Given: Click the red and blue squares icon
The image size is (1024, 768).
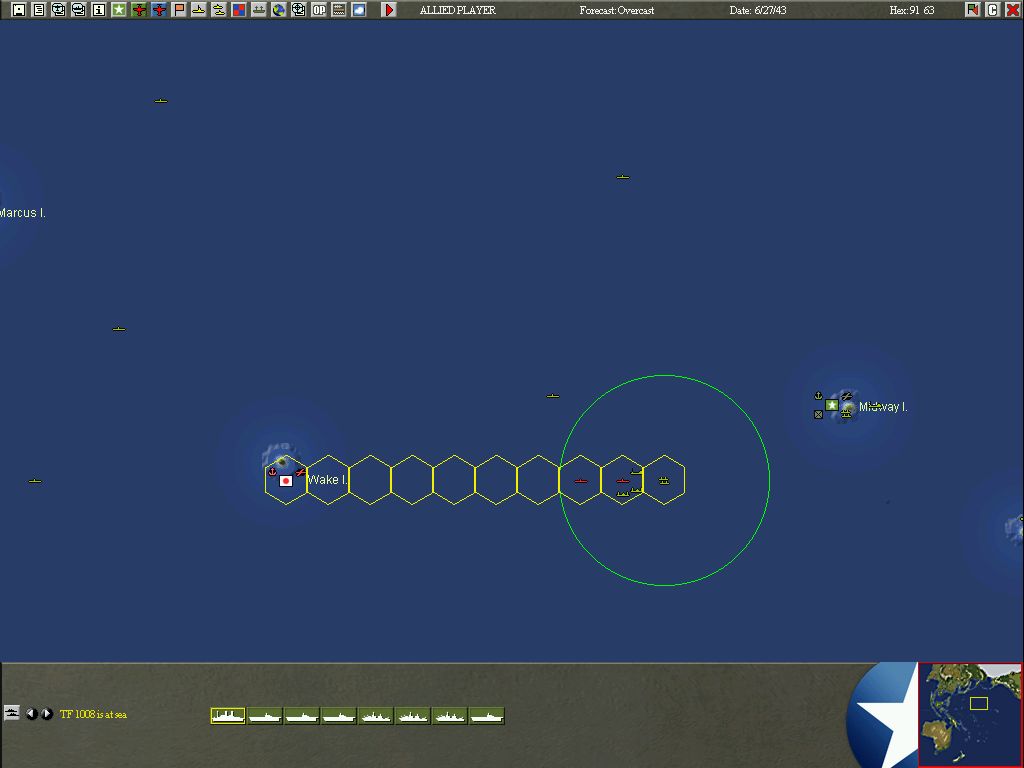Looking at the screenshot, I should tap(239, 10).
